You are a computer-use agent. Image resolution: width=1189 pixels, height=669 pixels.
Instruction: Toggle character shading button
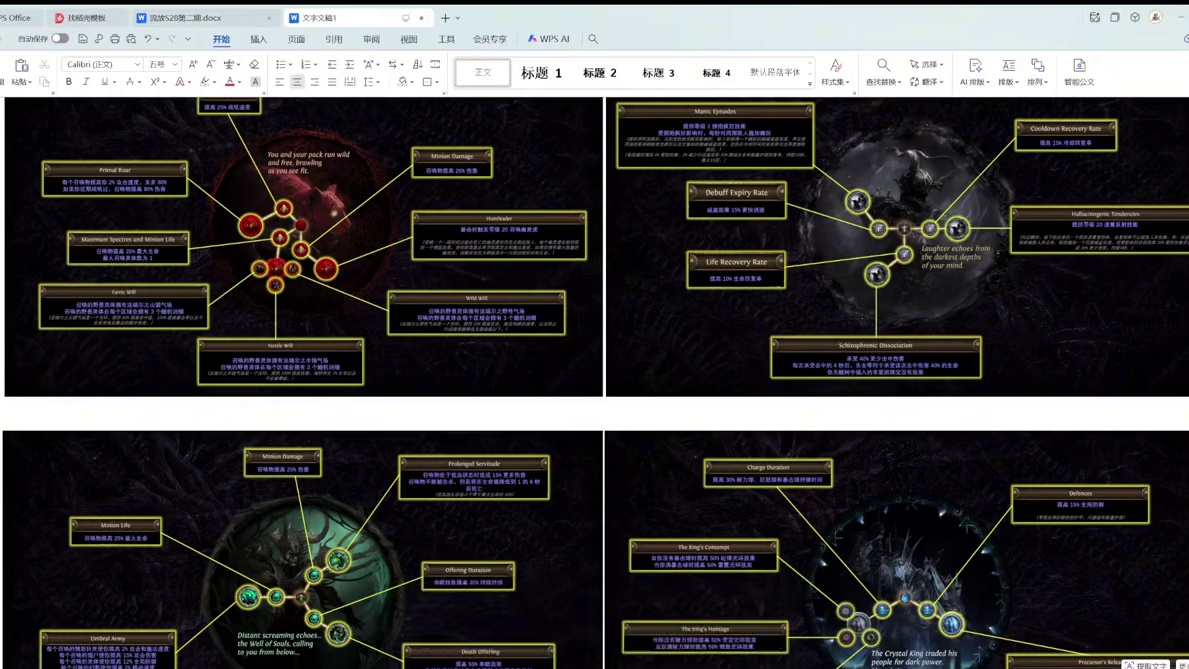pyautogui.click(x=255, y=82)
